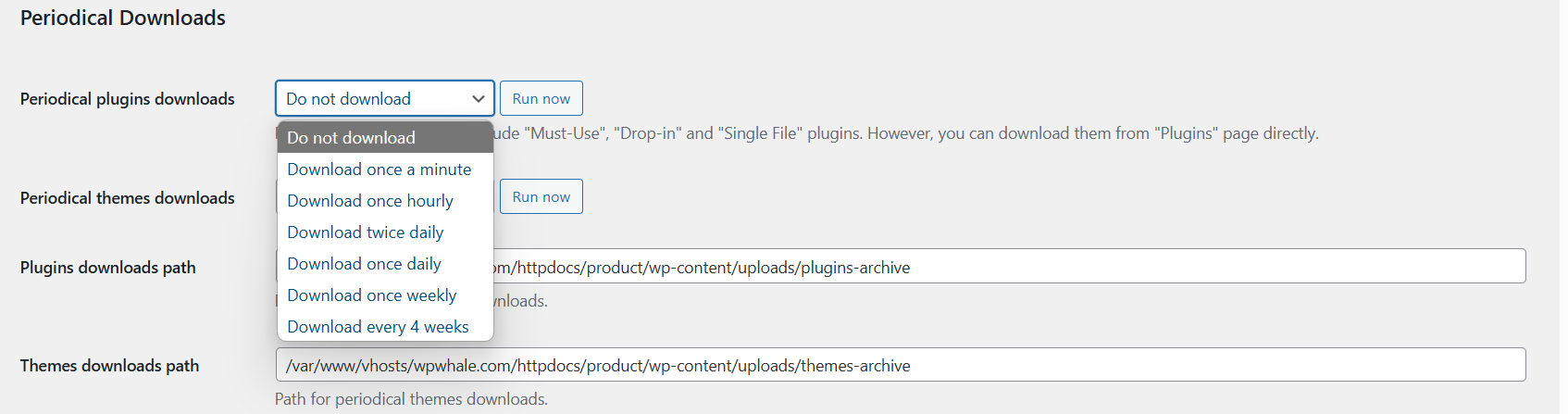The image size is (1568, 414).
Task: Select 'Download every 4 weeks' option
Action: [385, 327]
